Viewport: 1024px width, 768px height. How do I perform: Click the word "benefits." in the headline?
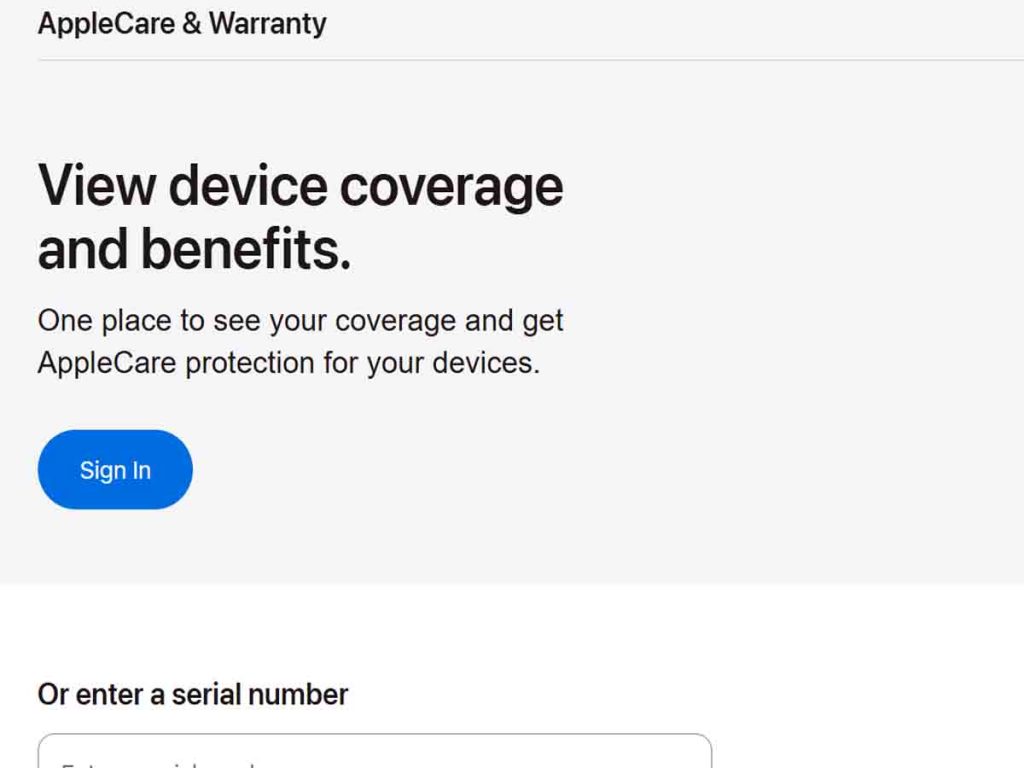coord(246,250)
